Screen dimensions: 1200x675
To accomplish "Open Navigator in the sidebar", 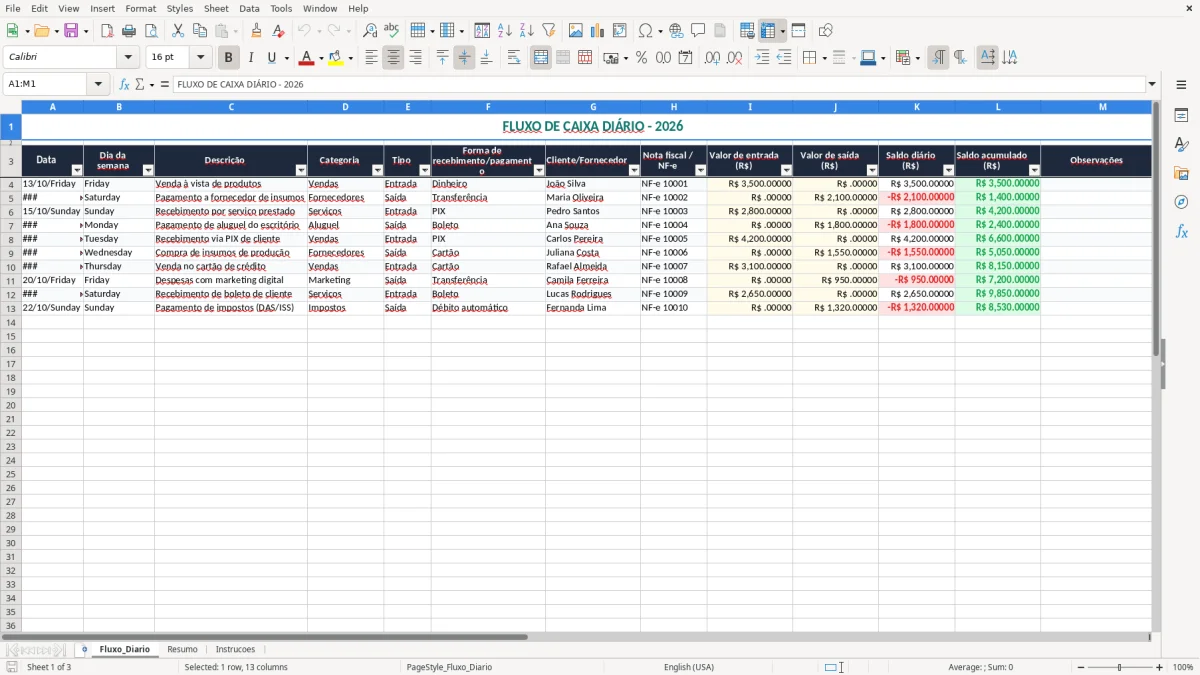I will 1181,202.
